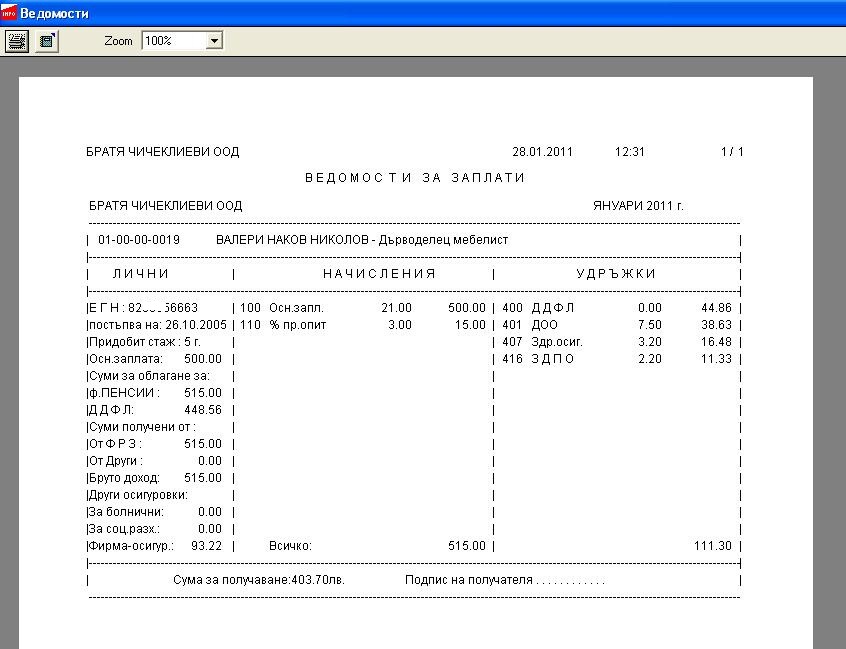
Task: Select the value "448.56"
Action: pos(203,409)
